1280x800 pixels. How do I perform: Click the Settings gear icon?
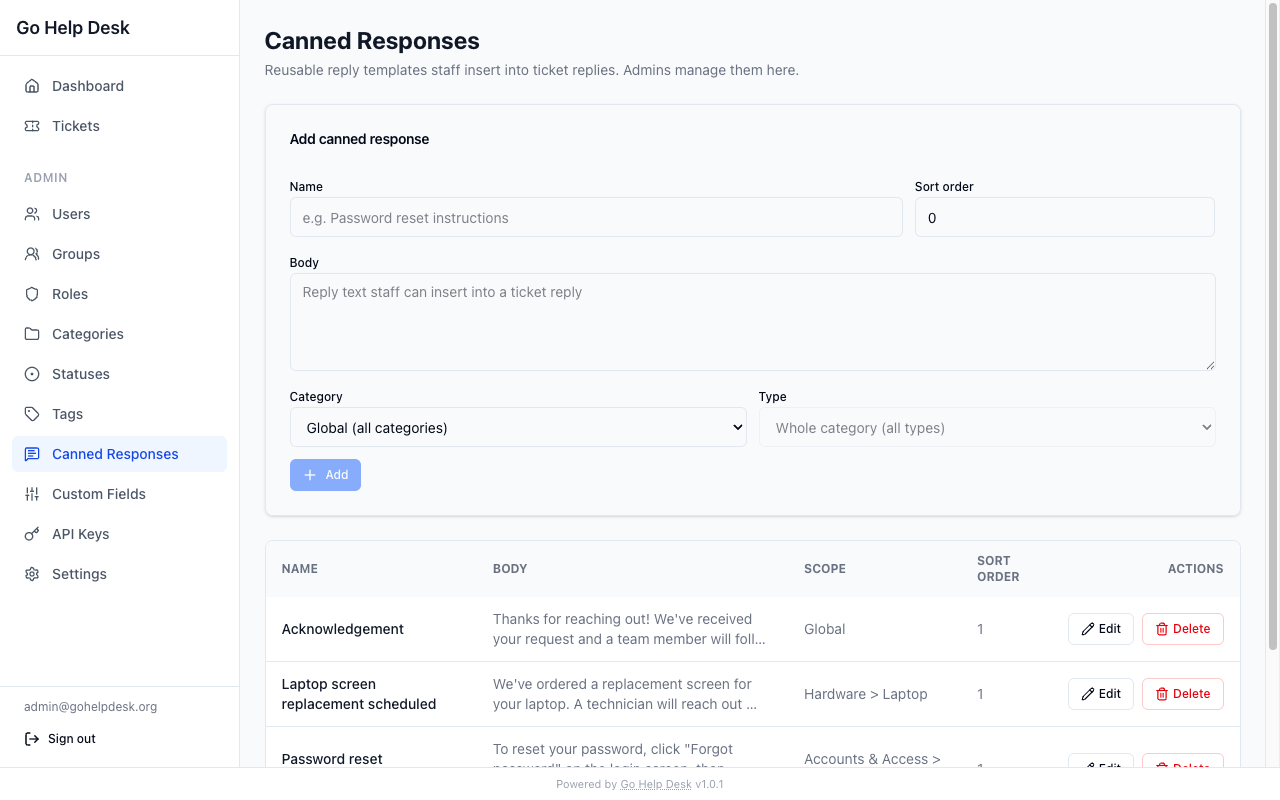point(32,574)
